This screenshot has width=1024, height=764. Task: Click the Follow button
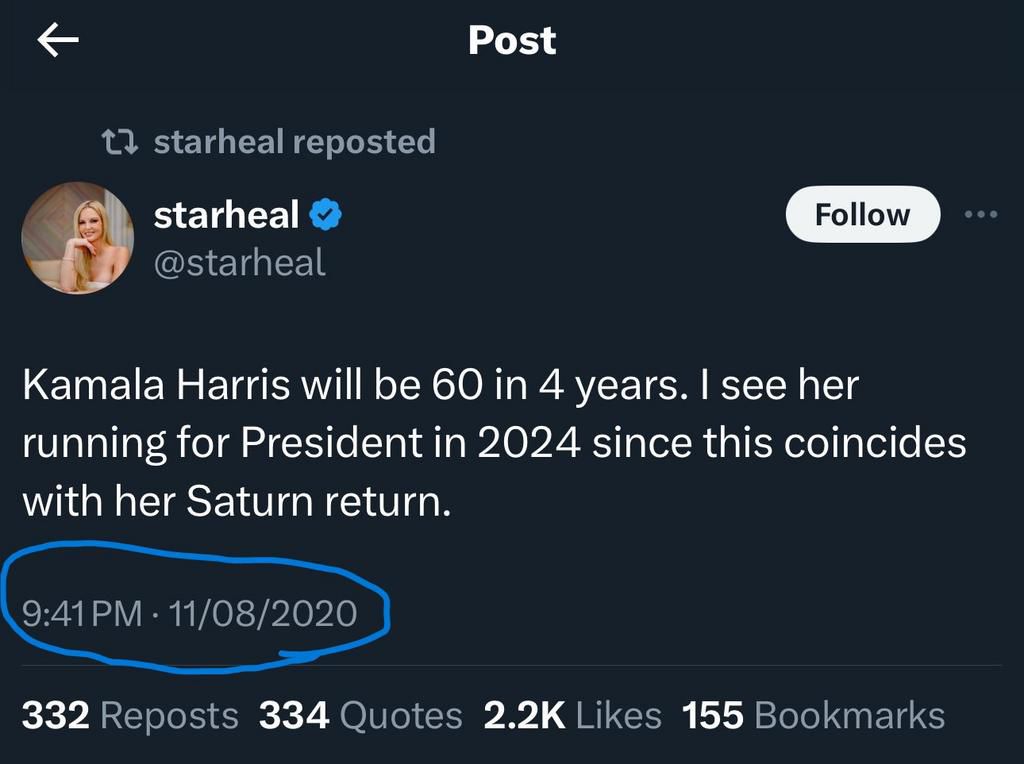862,213
